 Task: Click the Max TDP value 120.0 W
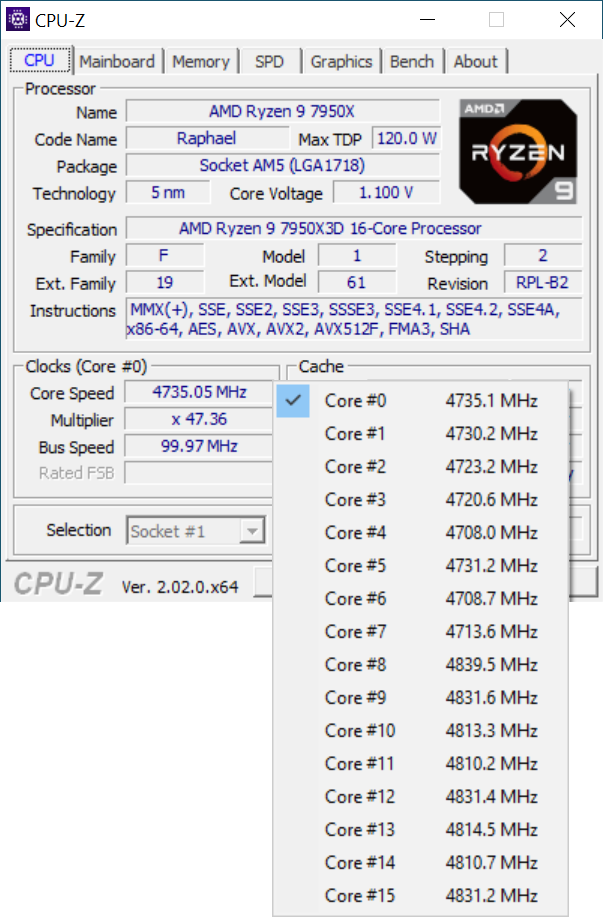(x=406, y=139)
